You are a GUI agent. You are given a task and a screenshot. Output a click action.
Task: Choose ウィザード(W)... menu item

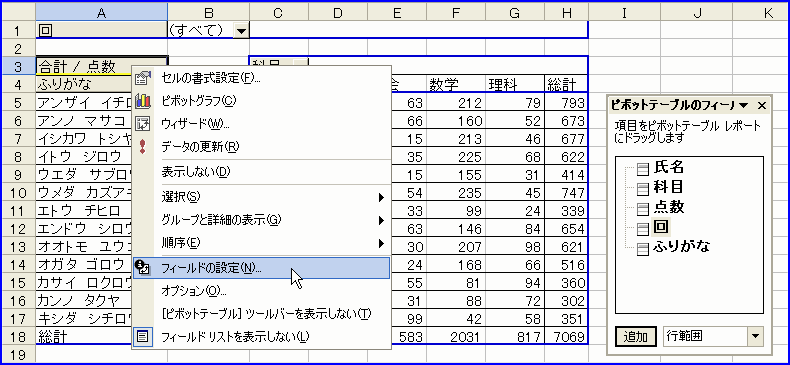coord(261,124)
